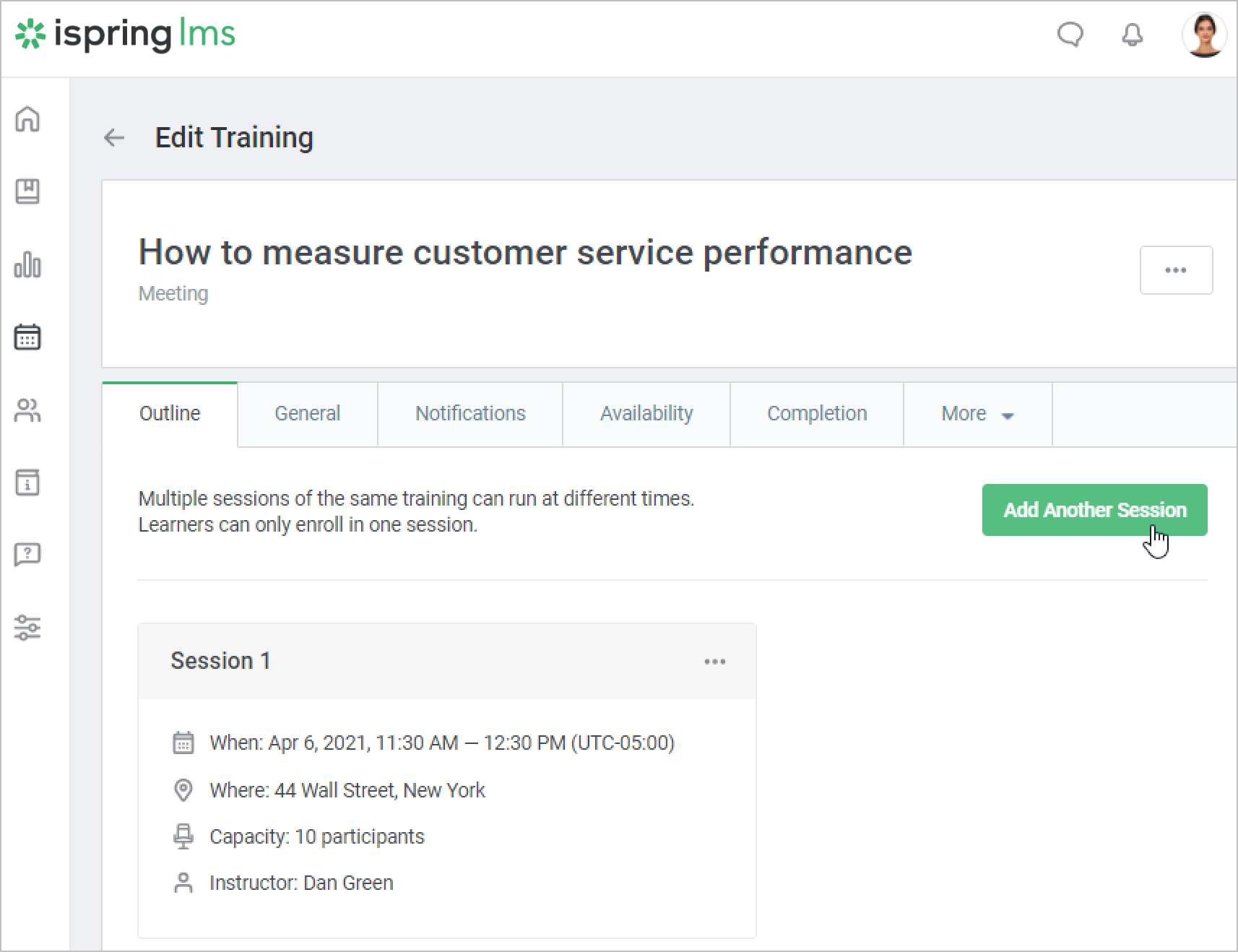
Task: Click the iSpring LMS logo
Action: pyautogui.click(x=126, y=35)
